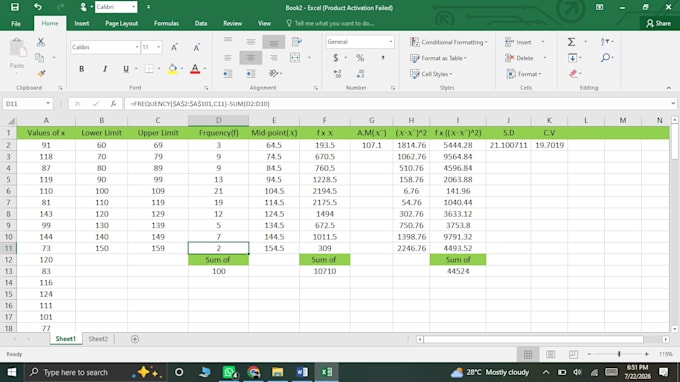
Task: Increase font size with larger A
Action: [x=174, y=47]
